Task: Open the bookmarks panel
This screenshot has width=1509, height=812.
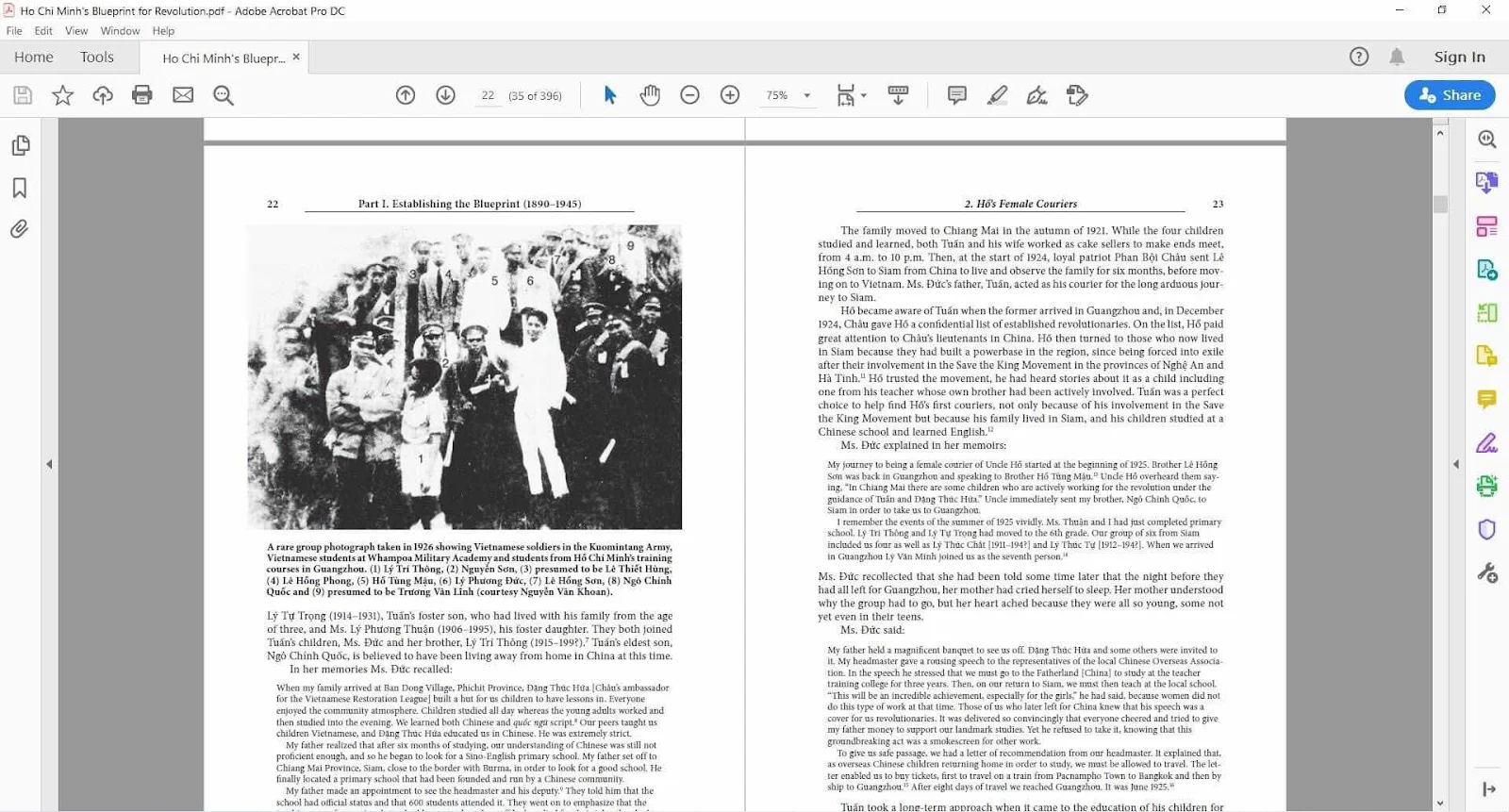Action: 20,188
